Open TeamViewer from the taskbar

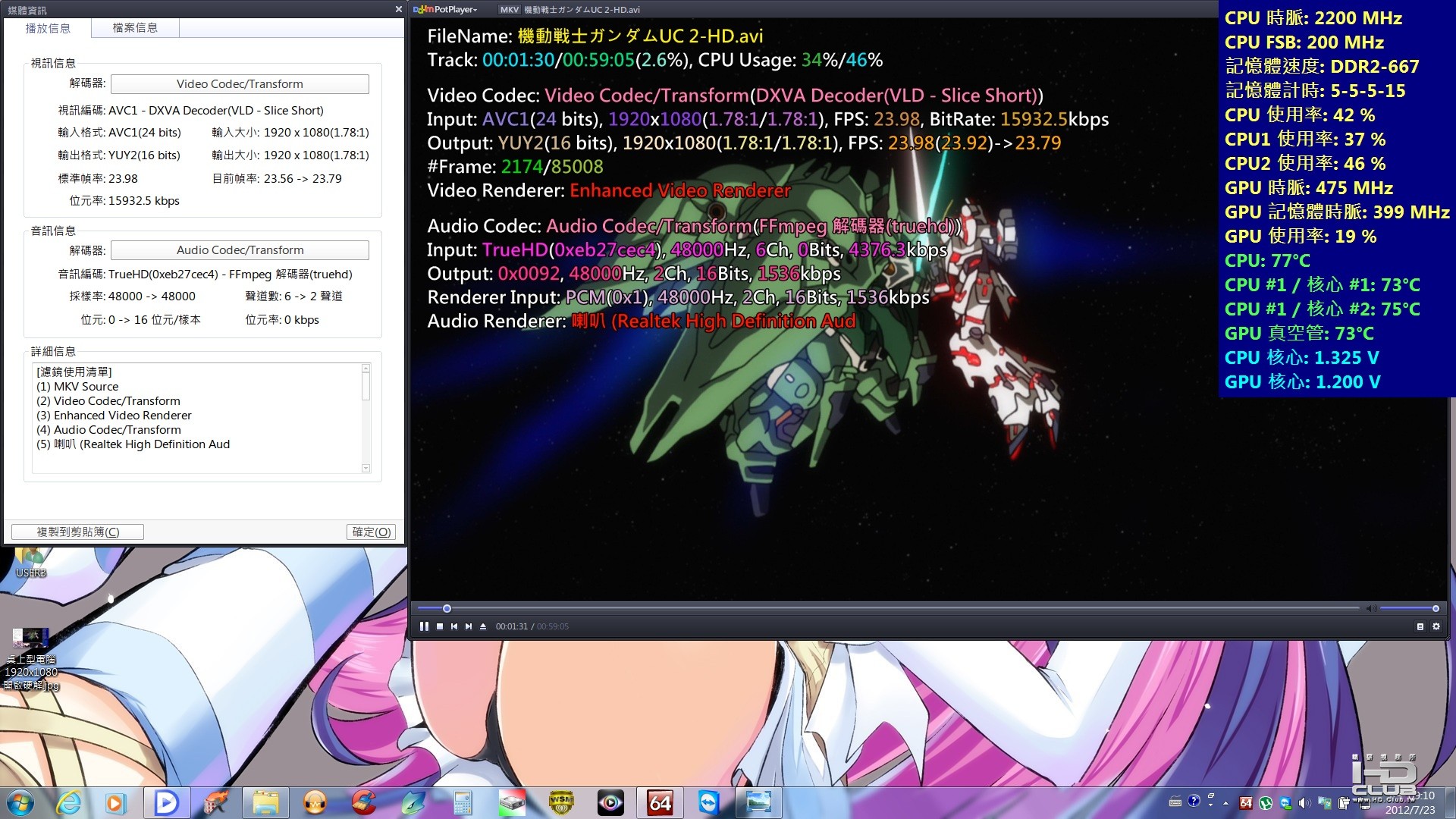708,802
